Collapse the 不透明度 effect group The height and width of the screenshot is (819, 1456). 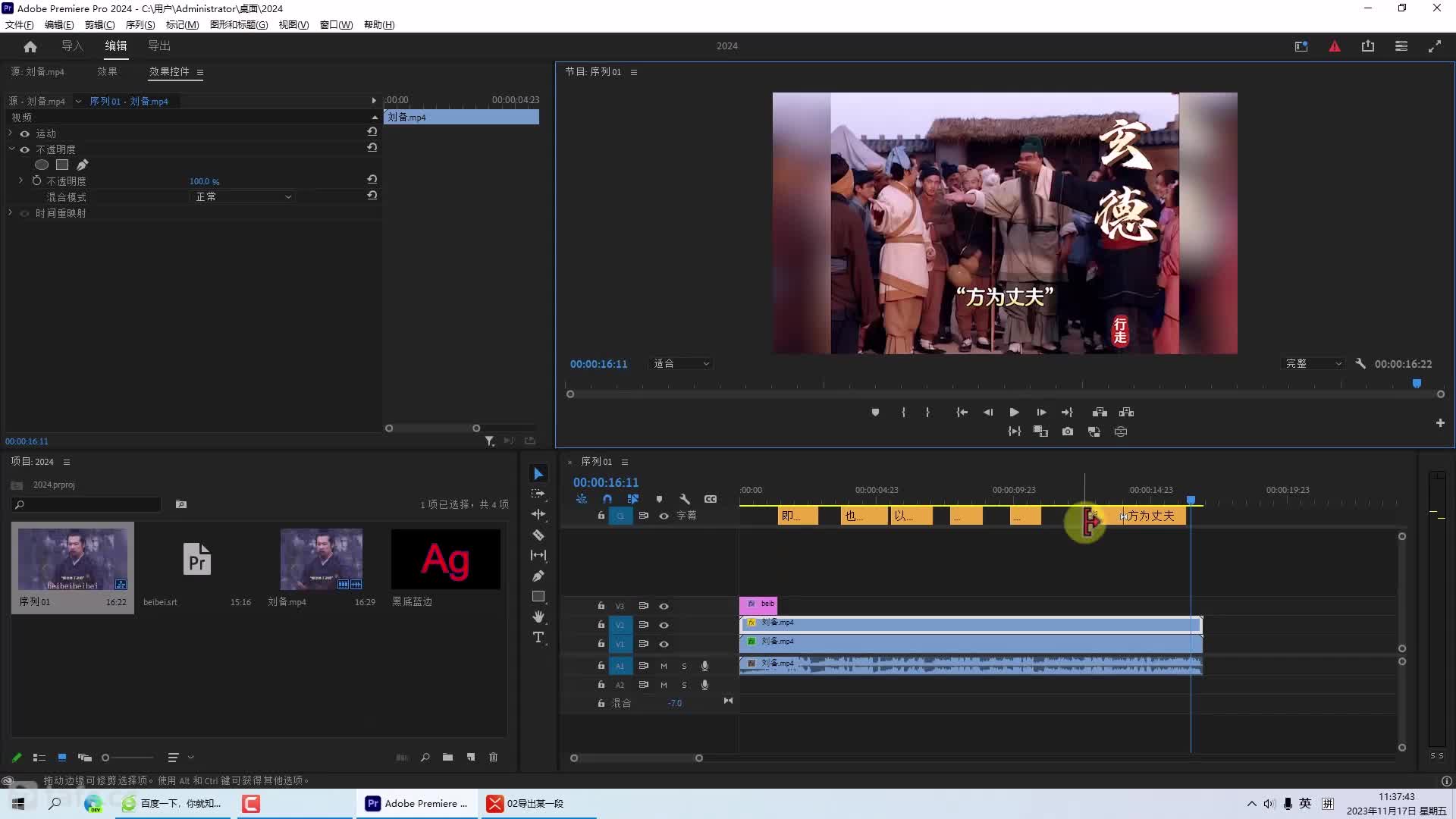coord(11,149)
